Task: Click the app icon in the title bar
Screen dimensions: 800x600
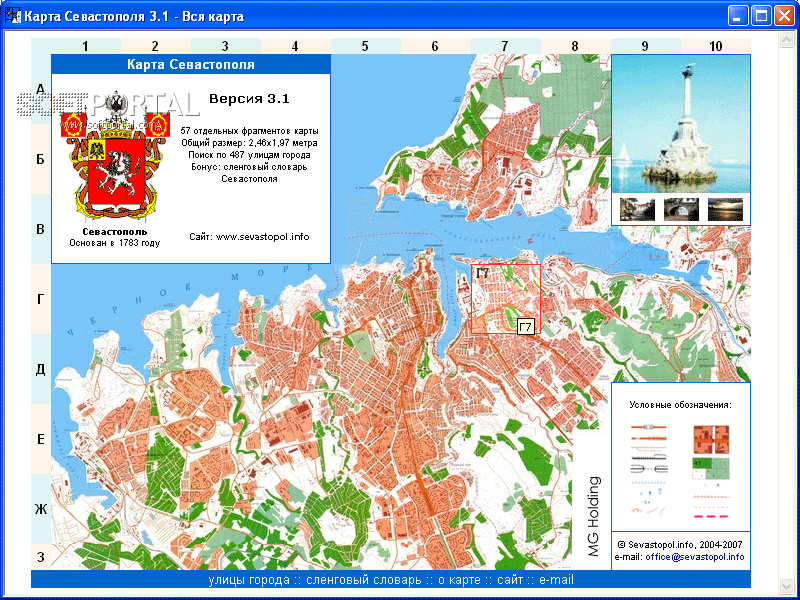Action: [12, 16]
